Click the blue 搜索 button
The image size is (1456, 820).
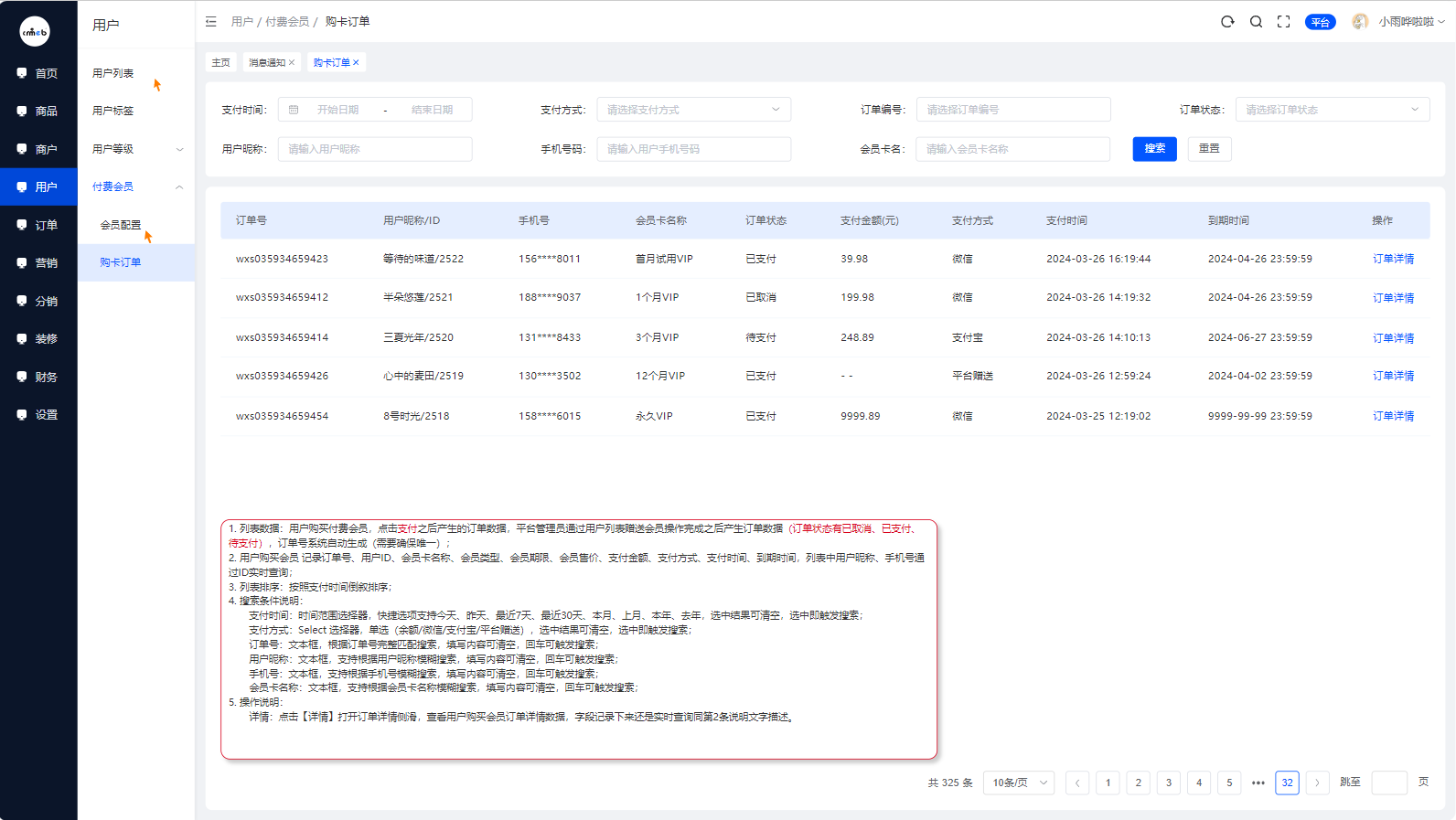1154,149
